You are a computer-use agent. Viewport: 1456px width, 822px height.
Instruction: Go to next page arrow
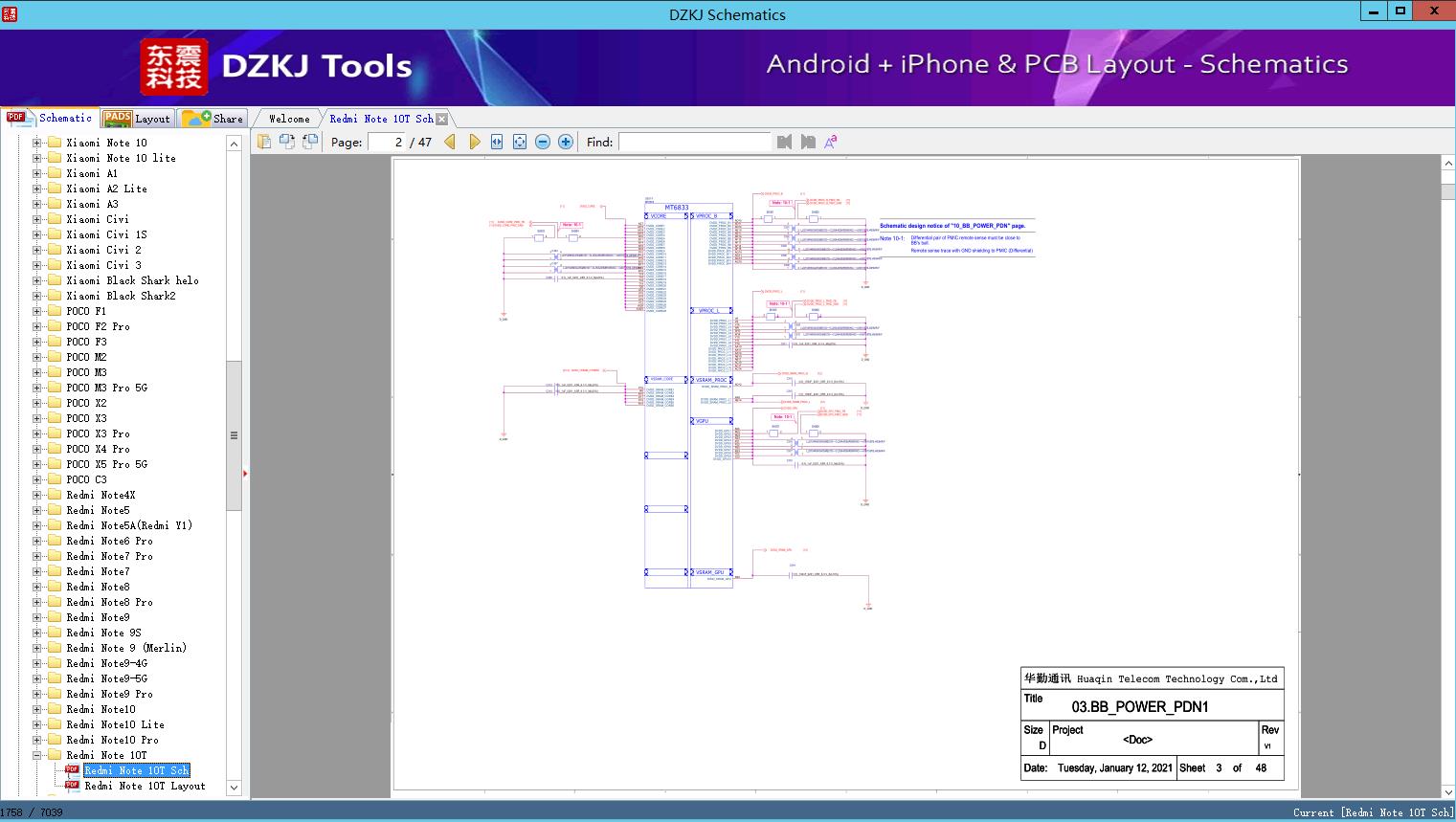pos(474,142)
